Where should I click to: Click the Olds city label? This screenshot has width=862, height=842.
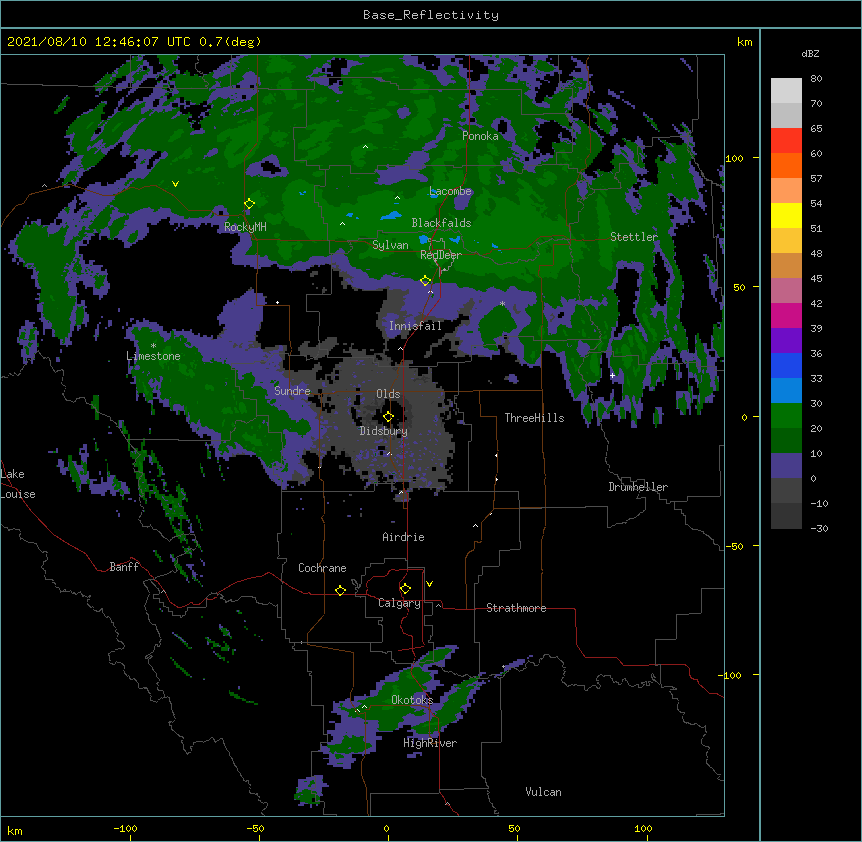[x=388, y=394]
